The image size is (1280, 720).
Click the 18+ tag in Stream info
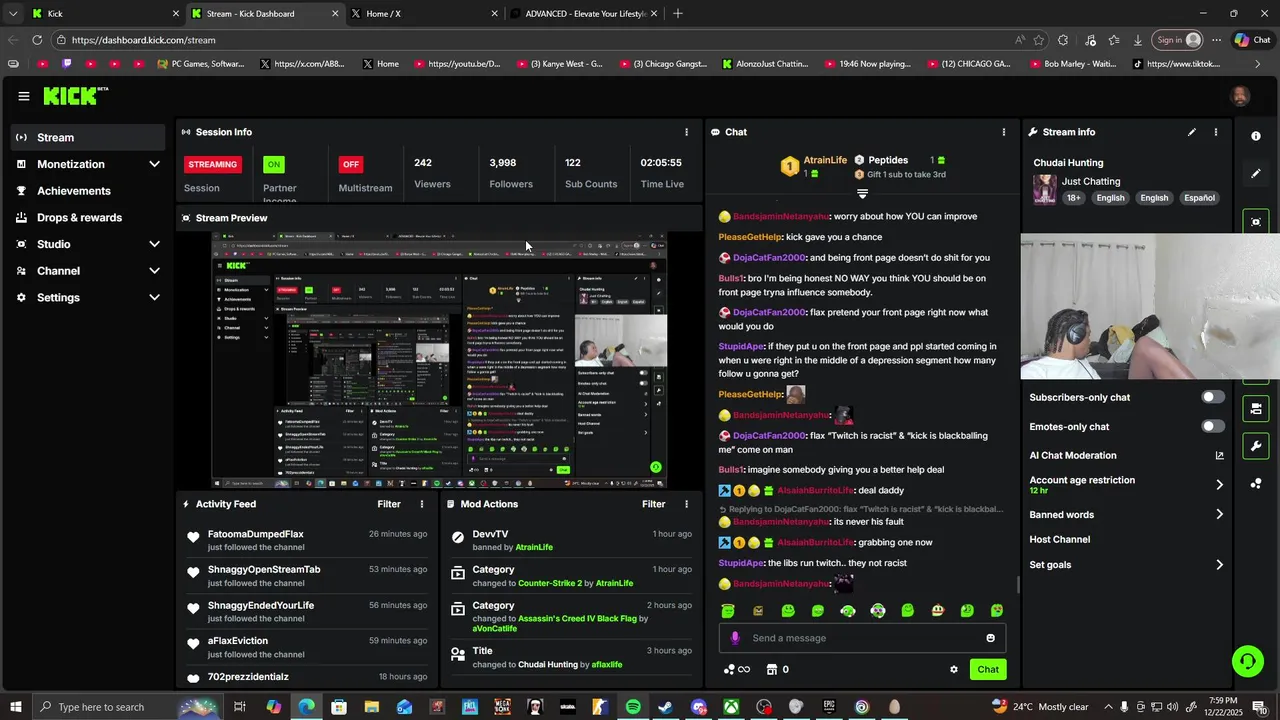tap(1074, 198)
